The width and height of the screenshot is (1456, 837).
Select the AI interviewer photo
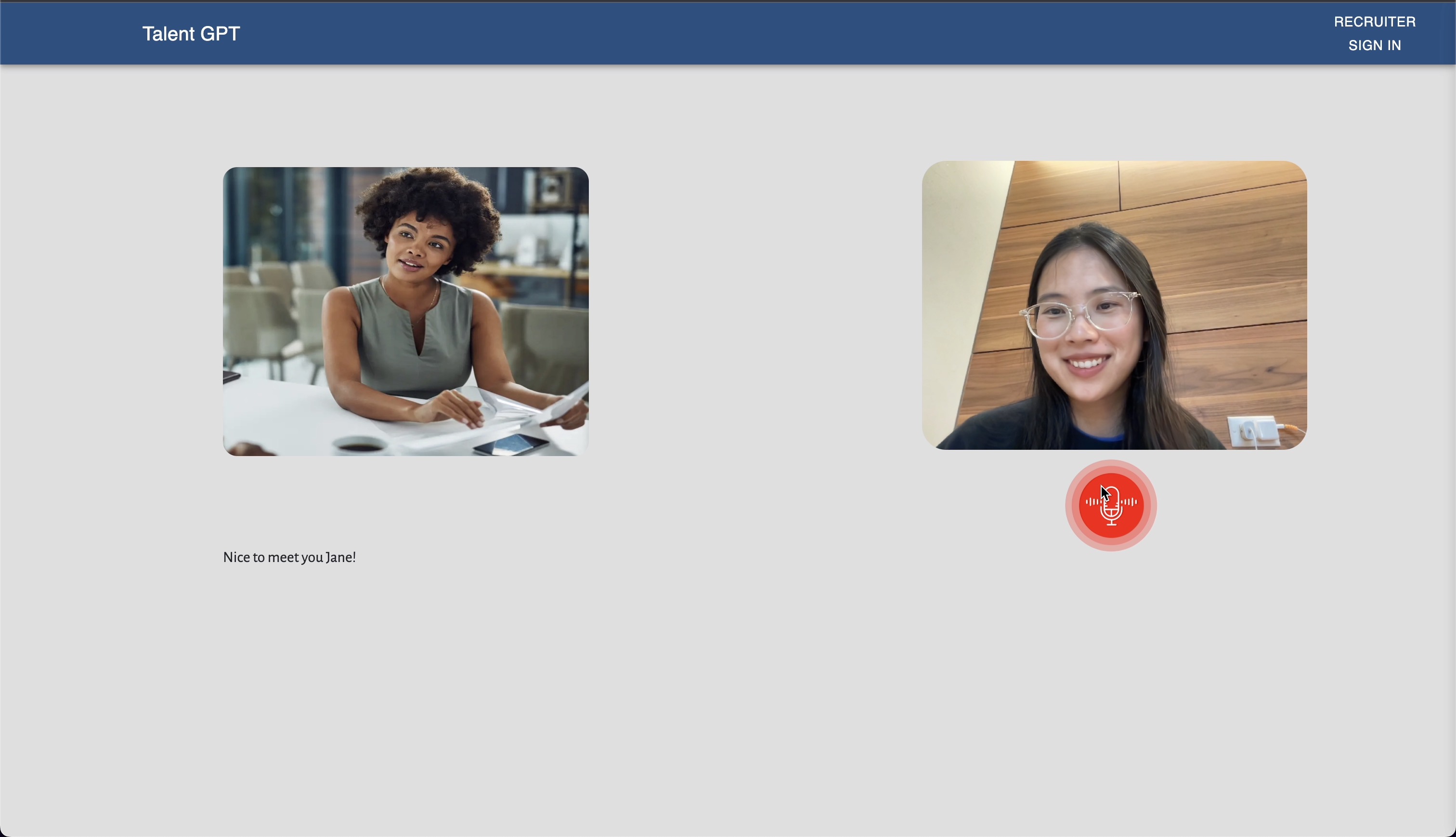(x=405, y=311)
